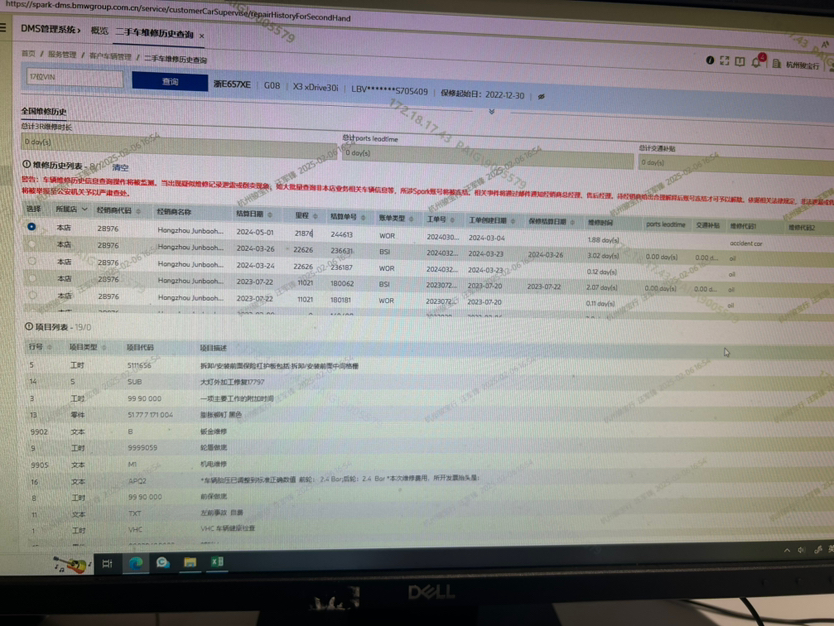Open the book manual icon

pos(740,62)
